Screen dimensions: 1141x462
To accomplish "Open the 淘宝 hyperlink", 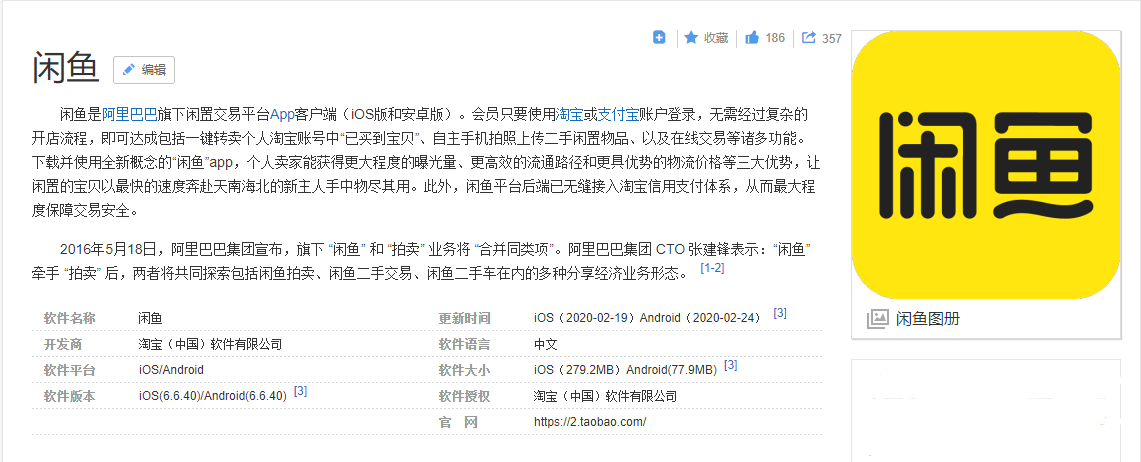I will click(x=570, y=113).
